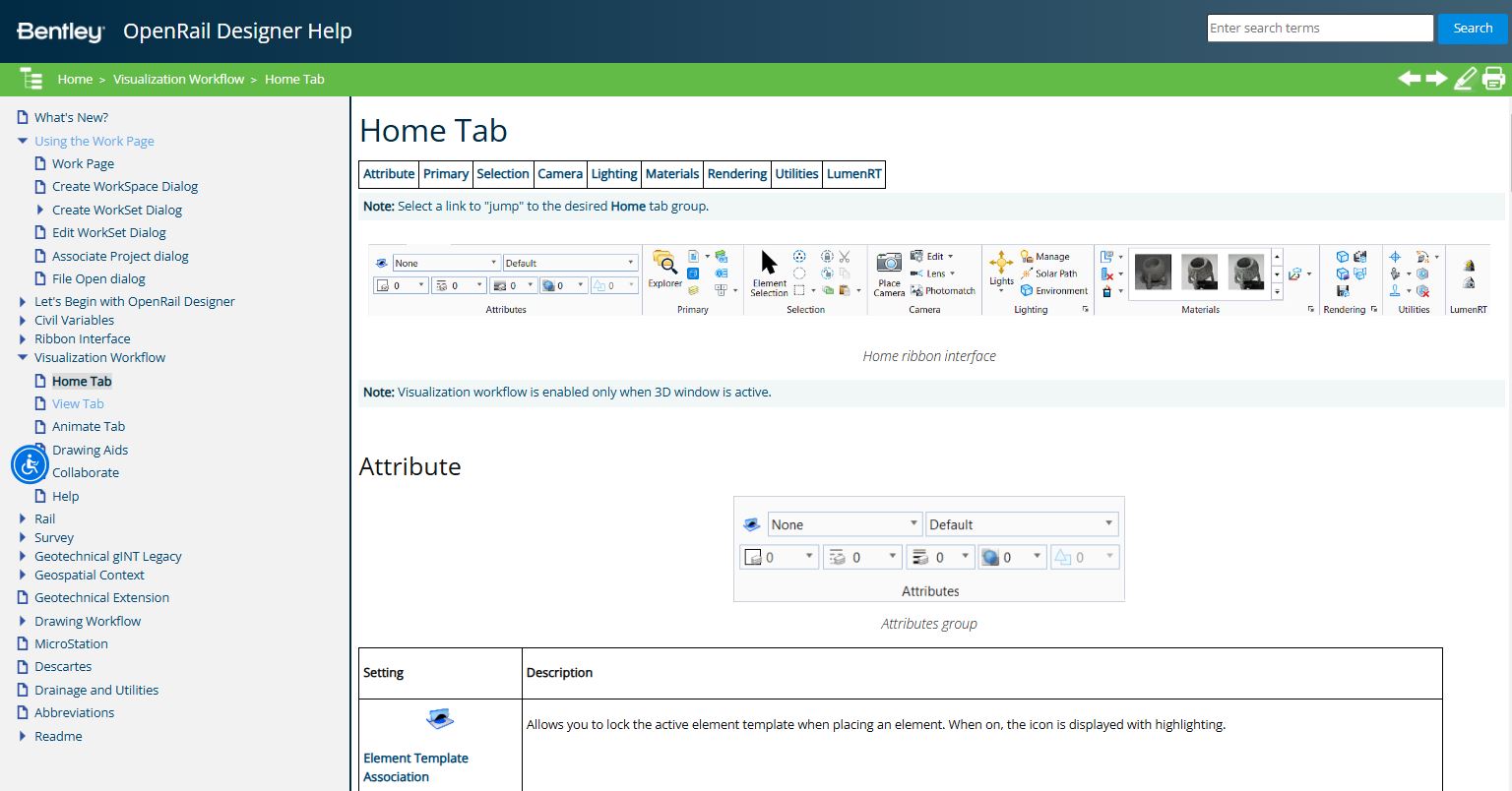This screenshot has height=791, width=1512.
Task: Expand Let's Begin with OpenRail Designer
Action: pyautogui.click(x=23, y=302)
